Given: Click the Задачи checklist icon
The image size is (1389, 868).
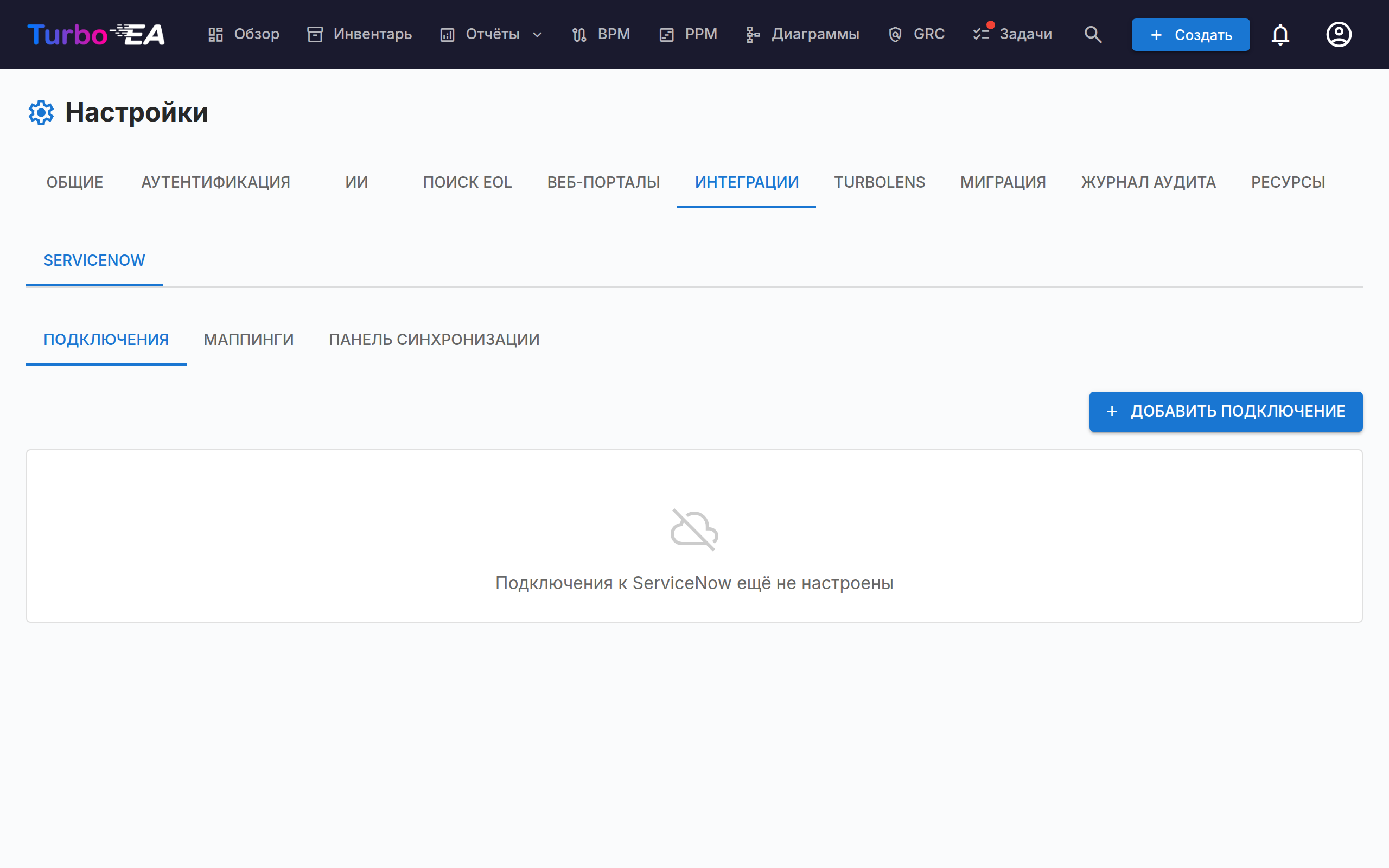Looking at the screenshot, I should point(981,34).
